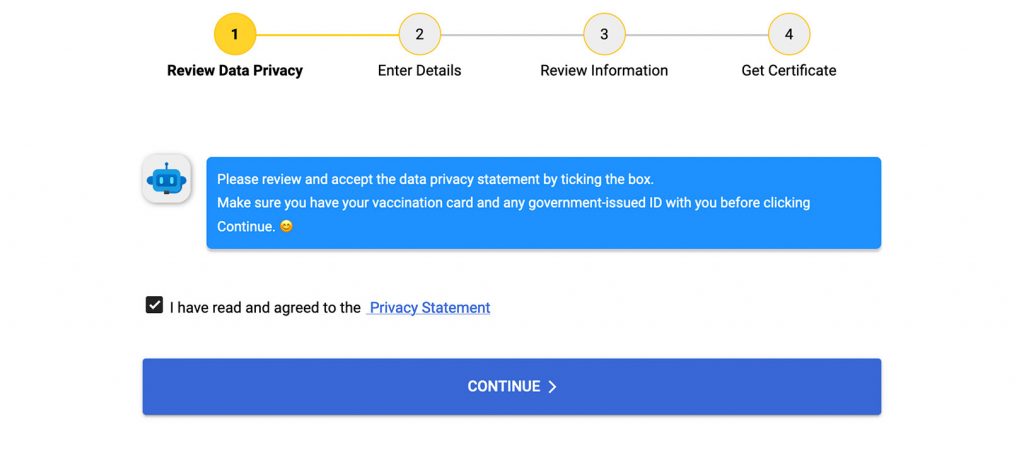Go to the Review Information step label
1024x468 pixels.
[604, 70]
